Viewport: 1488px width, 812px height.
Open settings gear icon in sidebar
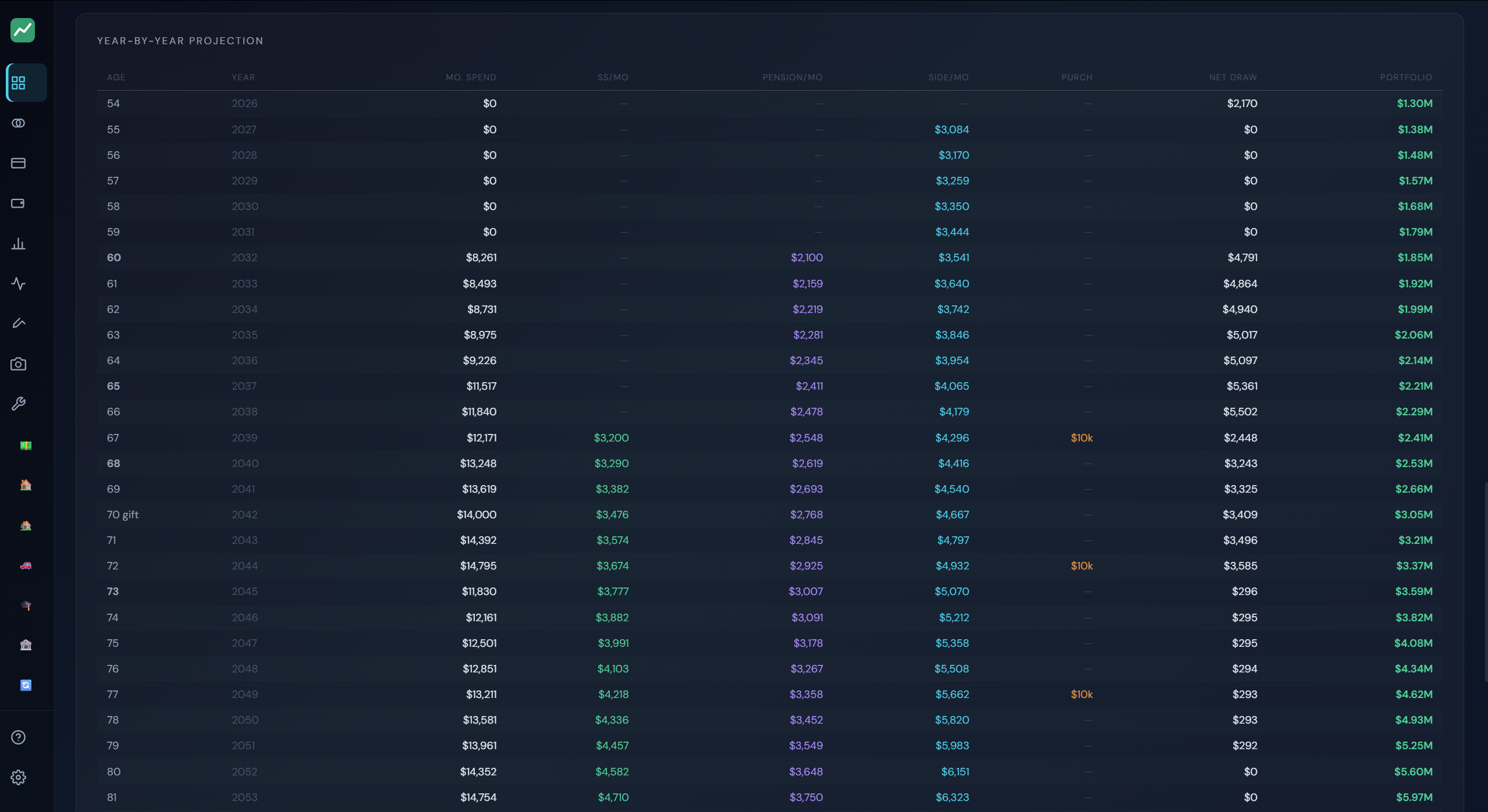click(x=19, y=778)
